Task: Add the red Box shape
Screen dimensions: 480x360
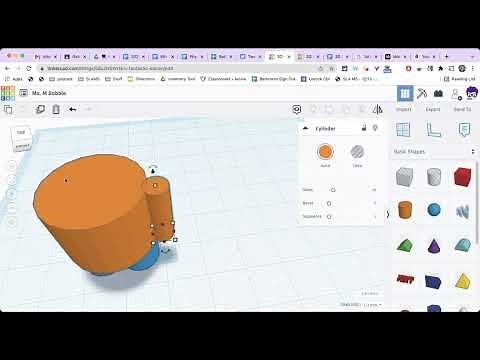Action: coord(463,176)
